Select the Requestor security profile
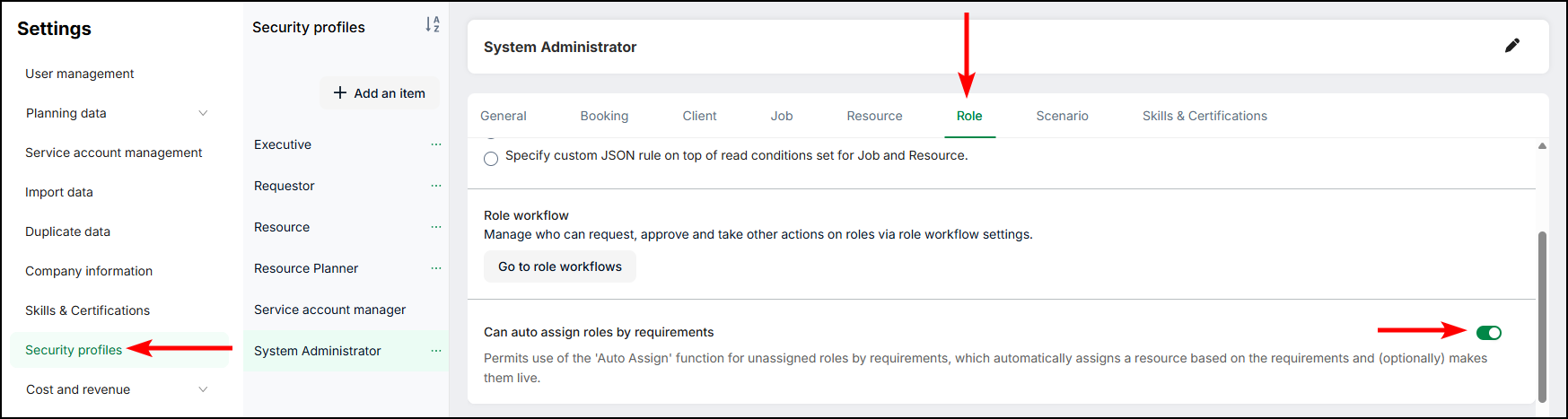The image size is (1568, 419). 285,186
